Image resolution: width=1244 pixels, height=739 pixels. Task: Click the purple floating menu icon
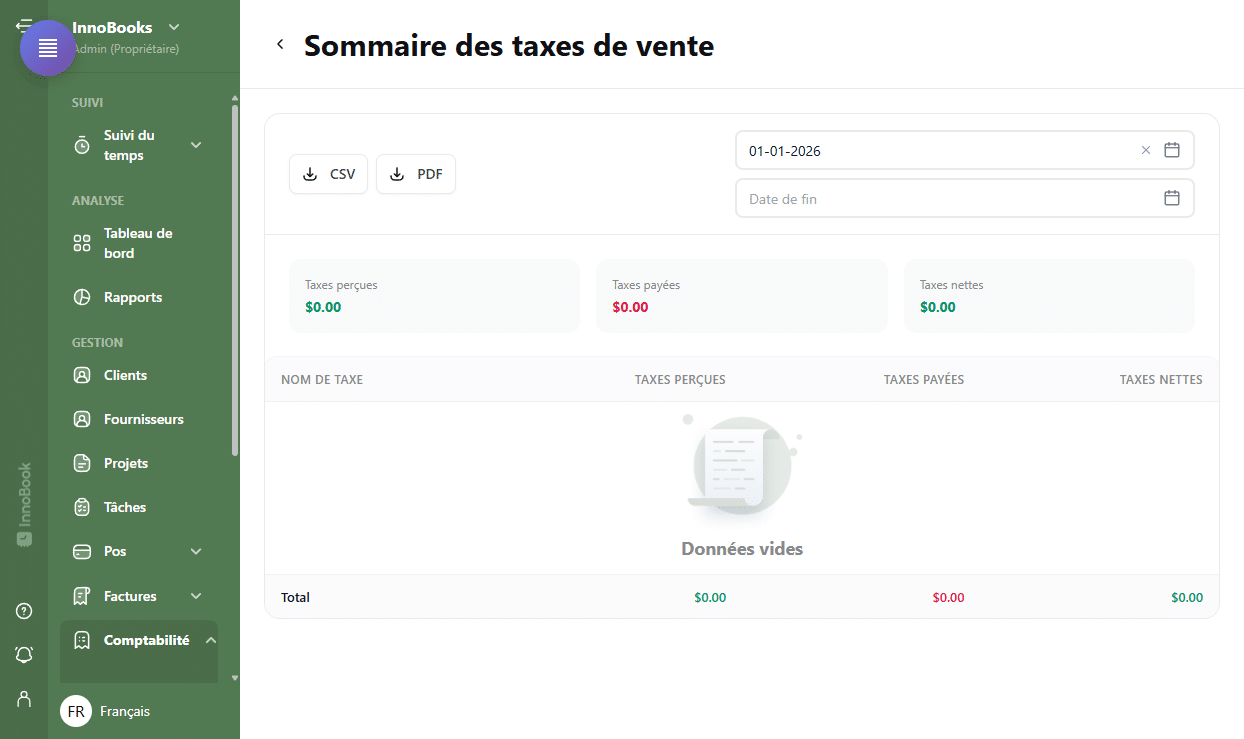coord(48,48)
